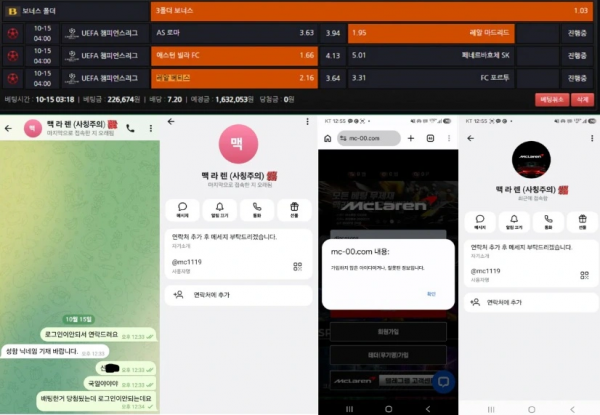The height and width of the screenshot is (415, 600).
Task: Open QR code icon on pink-avatar profile
Action: (298, 267)
